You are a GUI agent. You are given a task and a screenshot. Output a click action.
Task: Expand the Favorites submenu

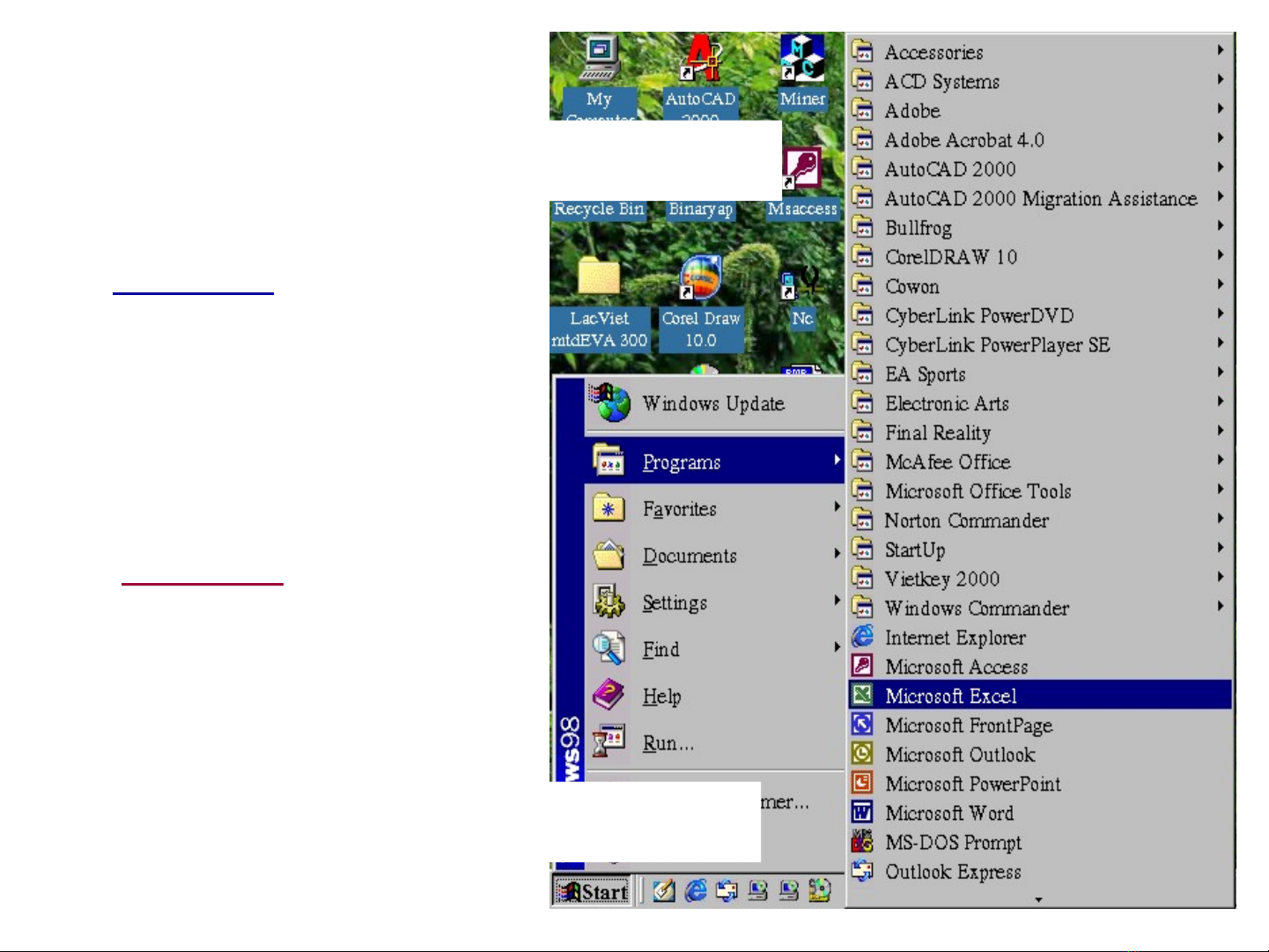click(x=679, y=509)
